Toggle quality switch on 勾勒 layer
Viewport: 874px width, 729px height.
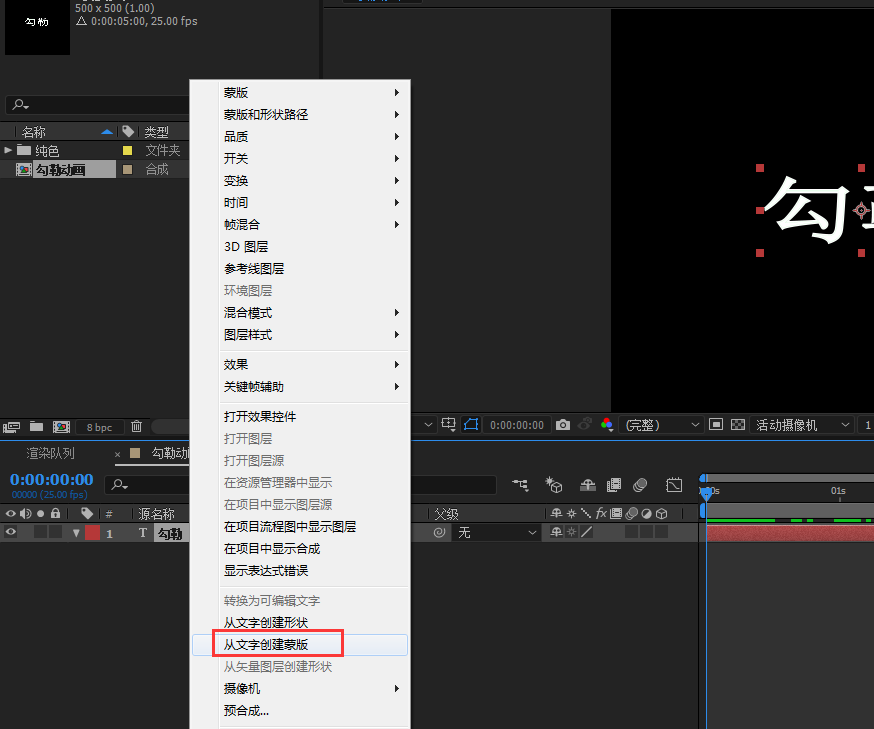coord(586,532)
